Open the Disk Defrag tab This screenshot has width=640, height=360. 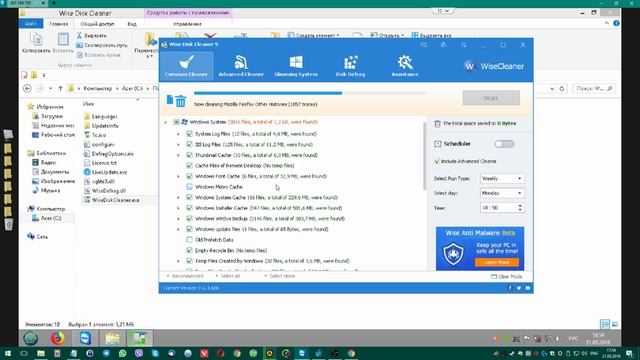coord(350,66)
